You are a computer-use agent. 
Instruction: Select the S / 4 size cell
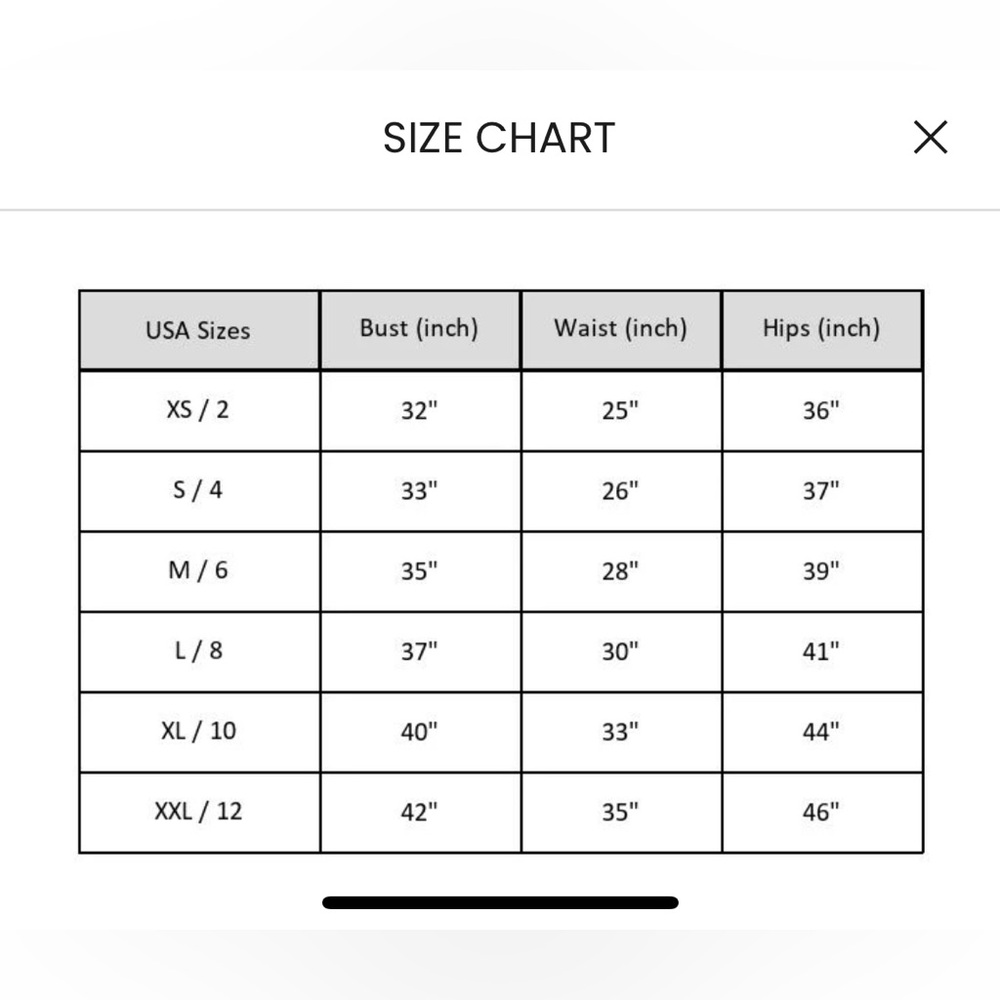point(199,490)
